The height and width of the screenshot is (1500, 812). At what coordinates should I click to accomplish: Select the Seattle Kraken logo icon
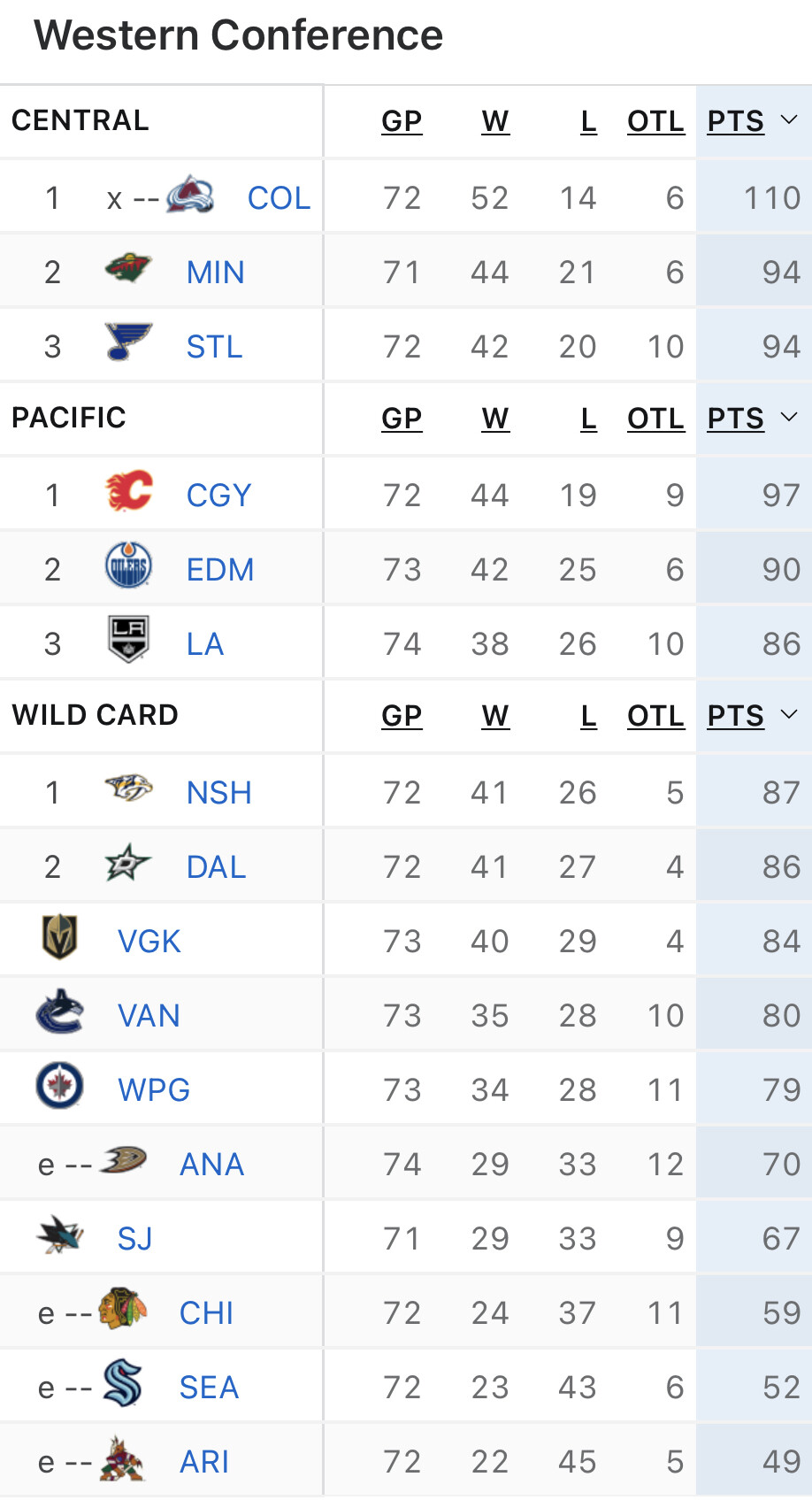pos(122,1385)
